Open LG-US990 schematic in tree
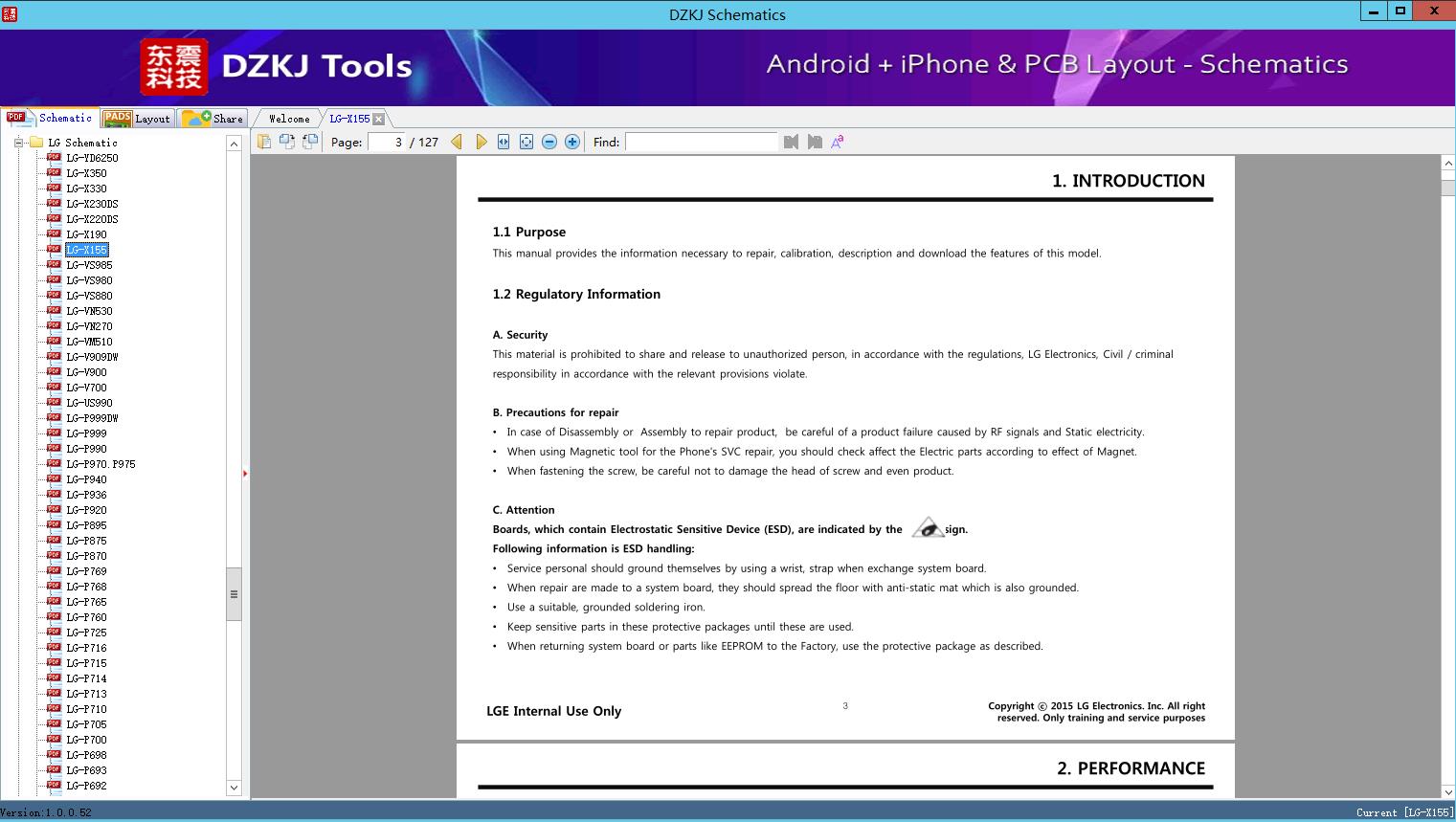The image size is (1456, 822). click(89, 403)
